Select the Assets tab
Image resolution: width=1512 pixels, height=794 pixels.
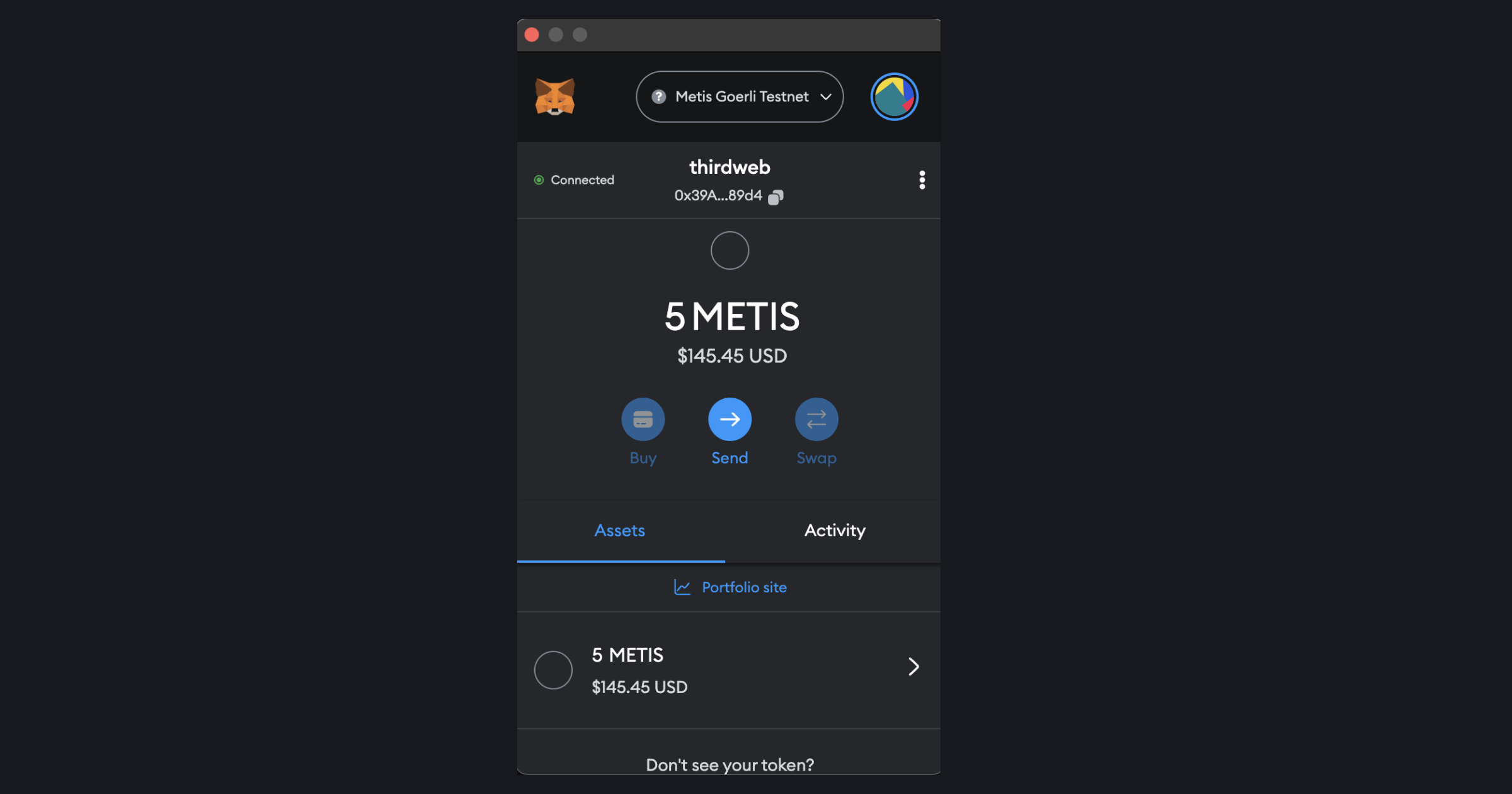(x=619, y=530)
